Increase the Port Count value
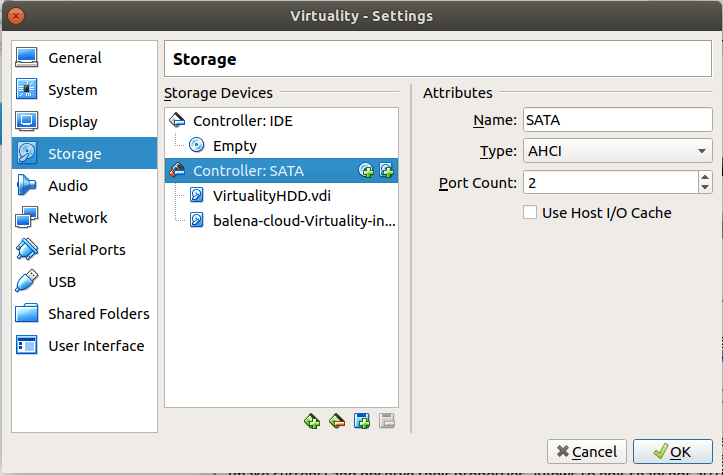 tap(705, 177)
